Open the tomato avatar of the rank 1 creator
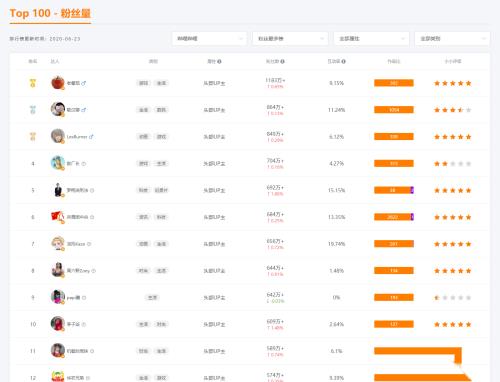 (x=58, y=83)
